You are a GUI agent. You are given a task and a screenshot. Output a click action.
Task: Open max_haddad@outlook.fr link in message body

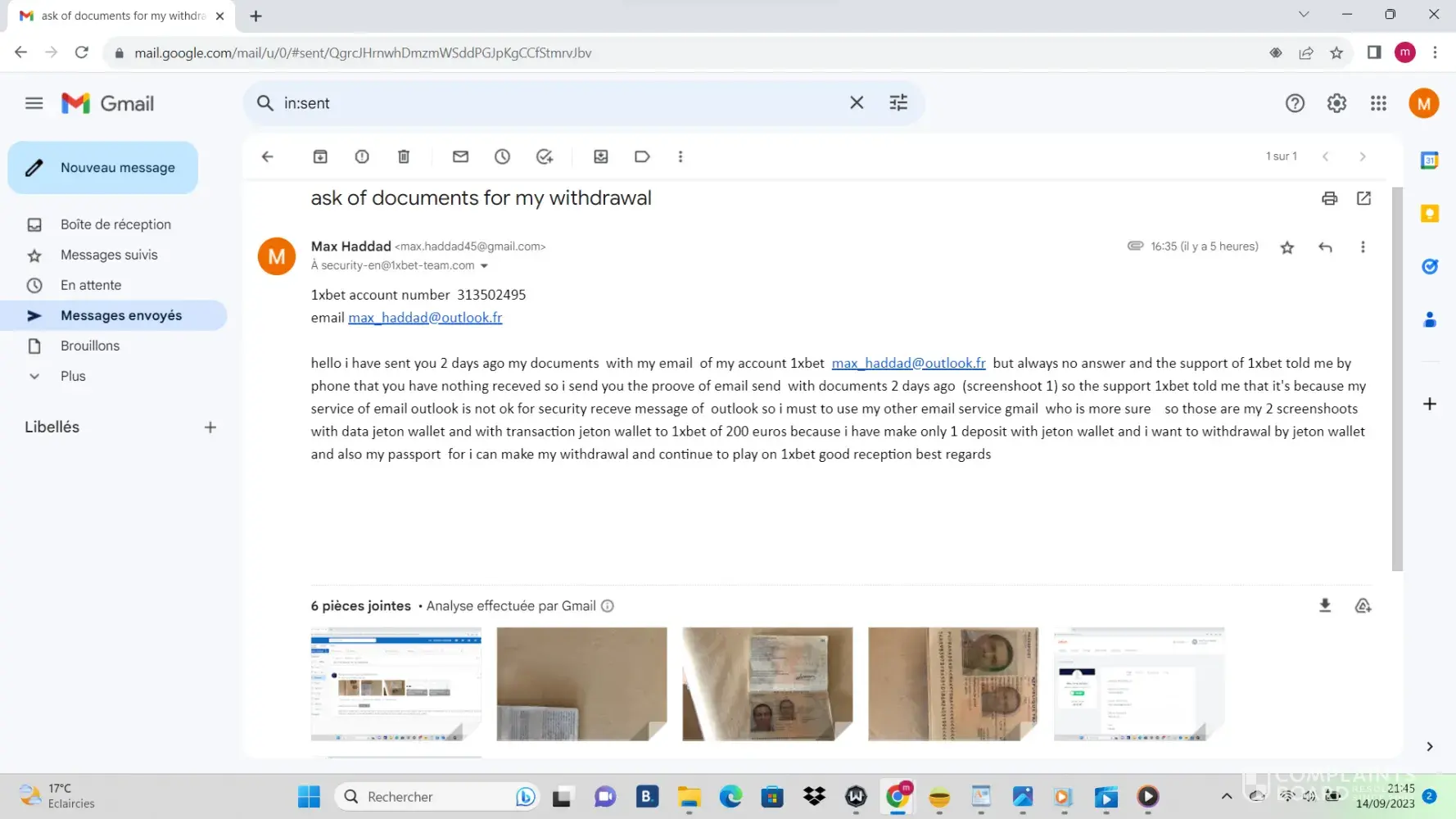click(909, 363)
